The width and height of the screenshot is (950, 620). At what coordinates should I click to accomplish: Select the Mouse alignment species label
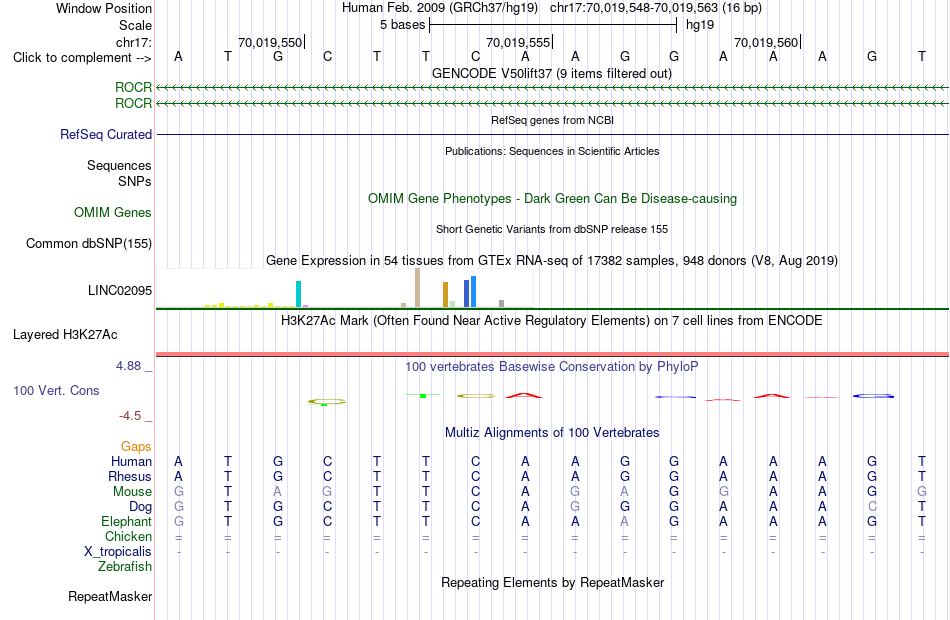pyautogui.click(x=132, y=492)
